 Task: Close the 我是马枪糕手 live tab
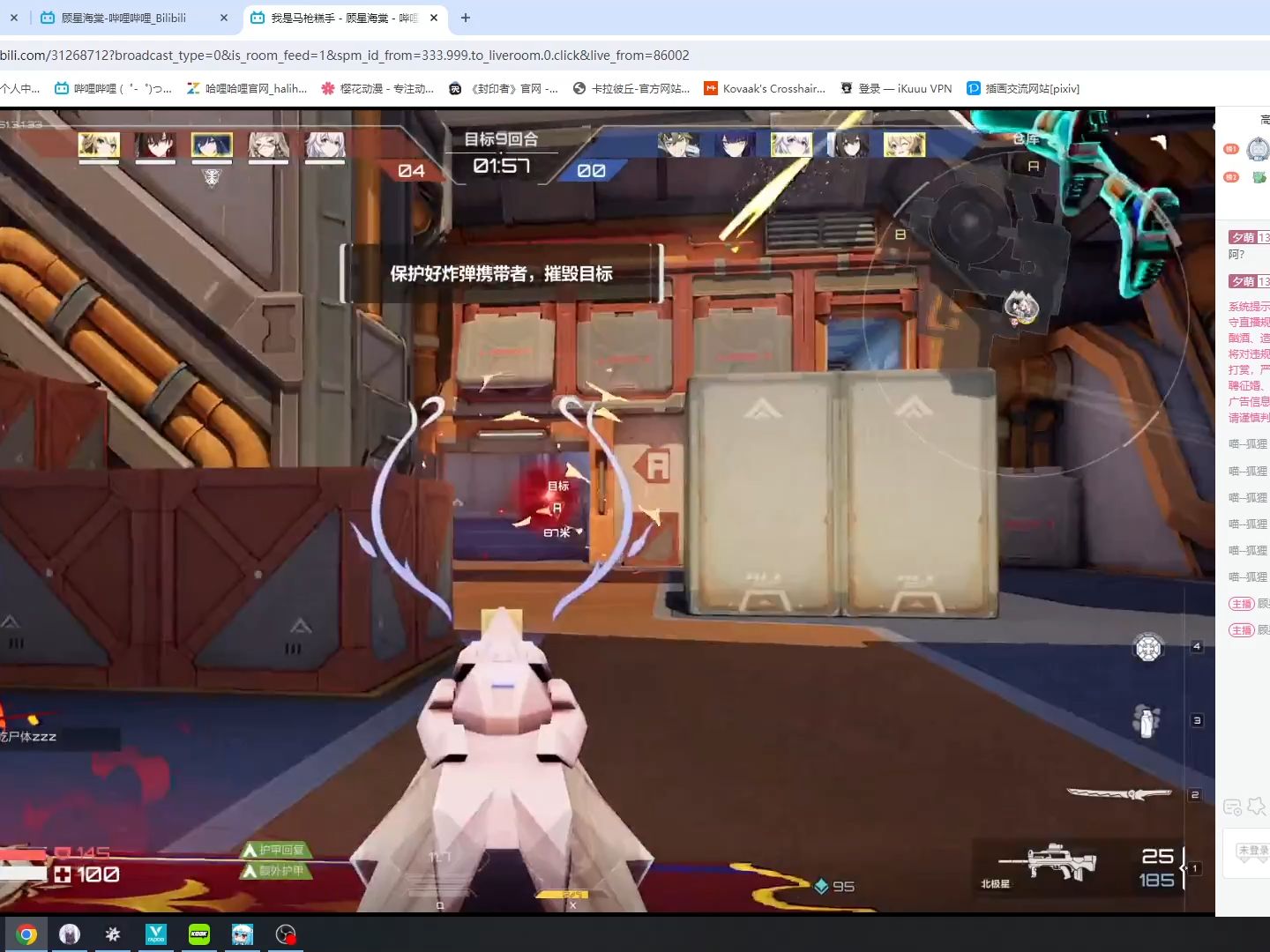point(434,18)
